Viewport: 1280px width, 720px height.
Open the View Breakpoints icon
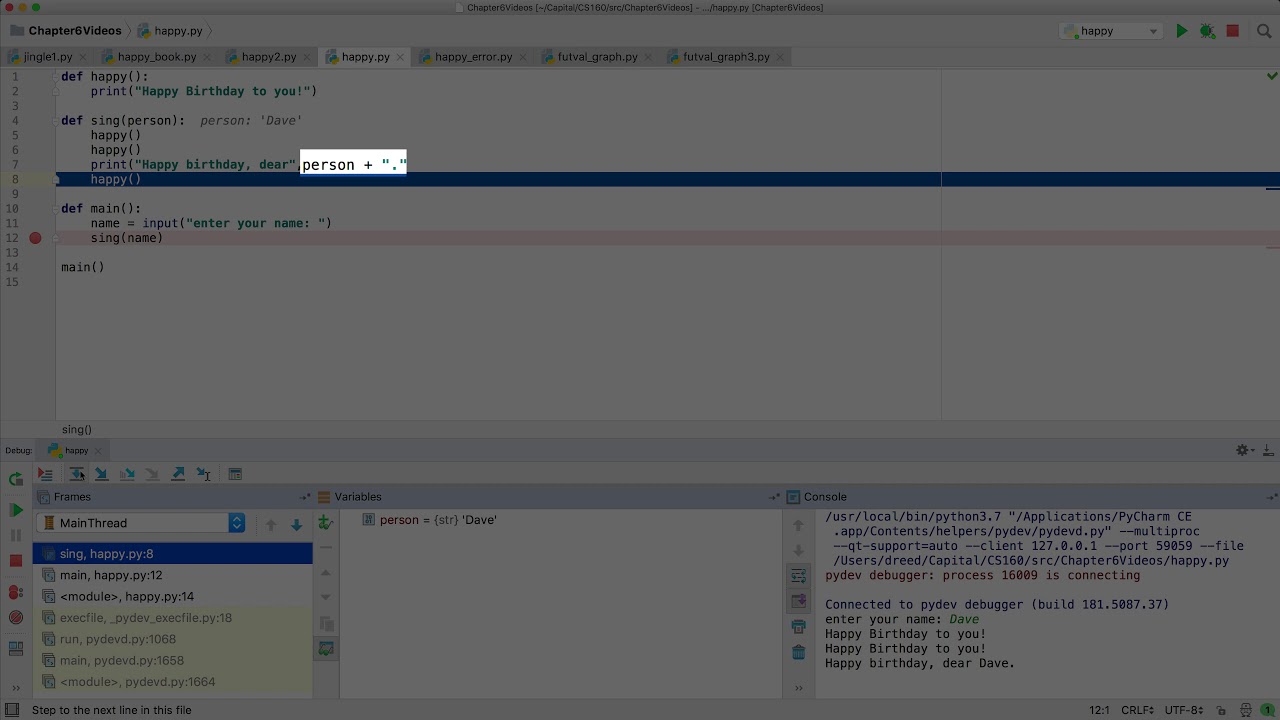pos(16,592)
